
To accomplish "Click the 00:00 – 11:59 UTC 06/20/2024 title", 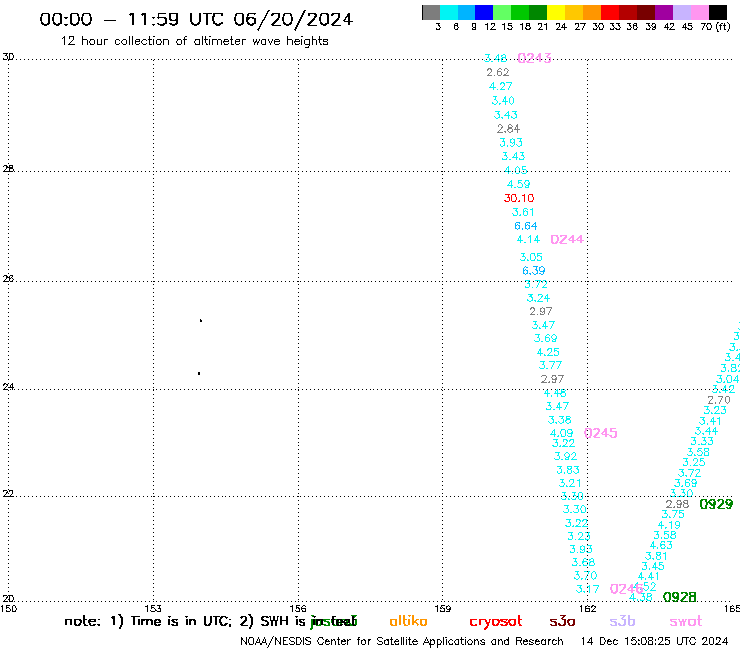I will [196, 20].
